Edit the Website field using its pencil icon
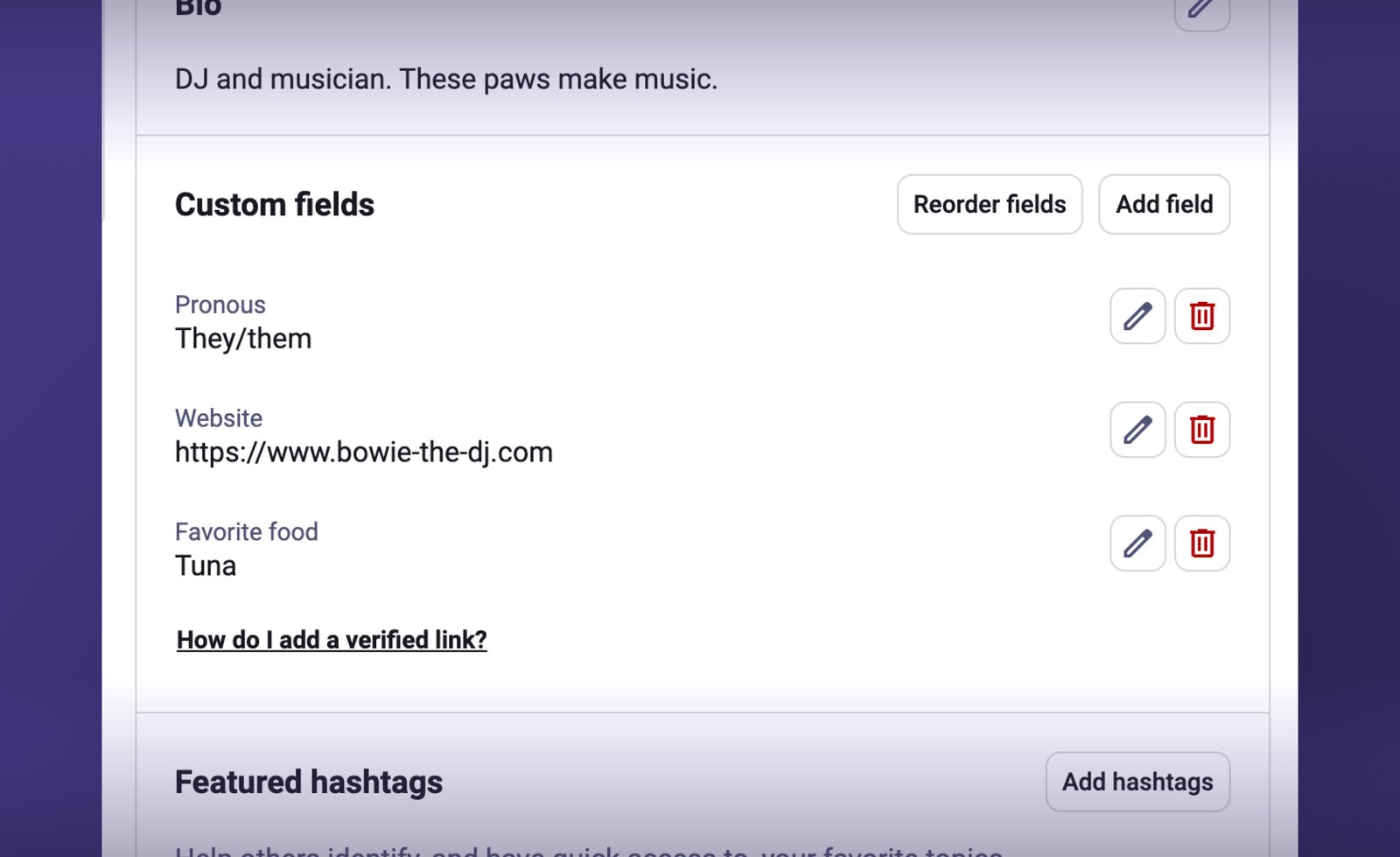This screenshot has width=1400, height=857. (1136, 431)
